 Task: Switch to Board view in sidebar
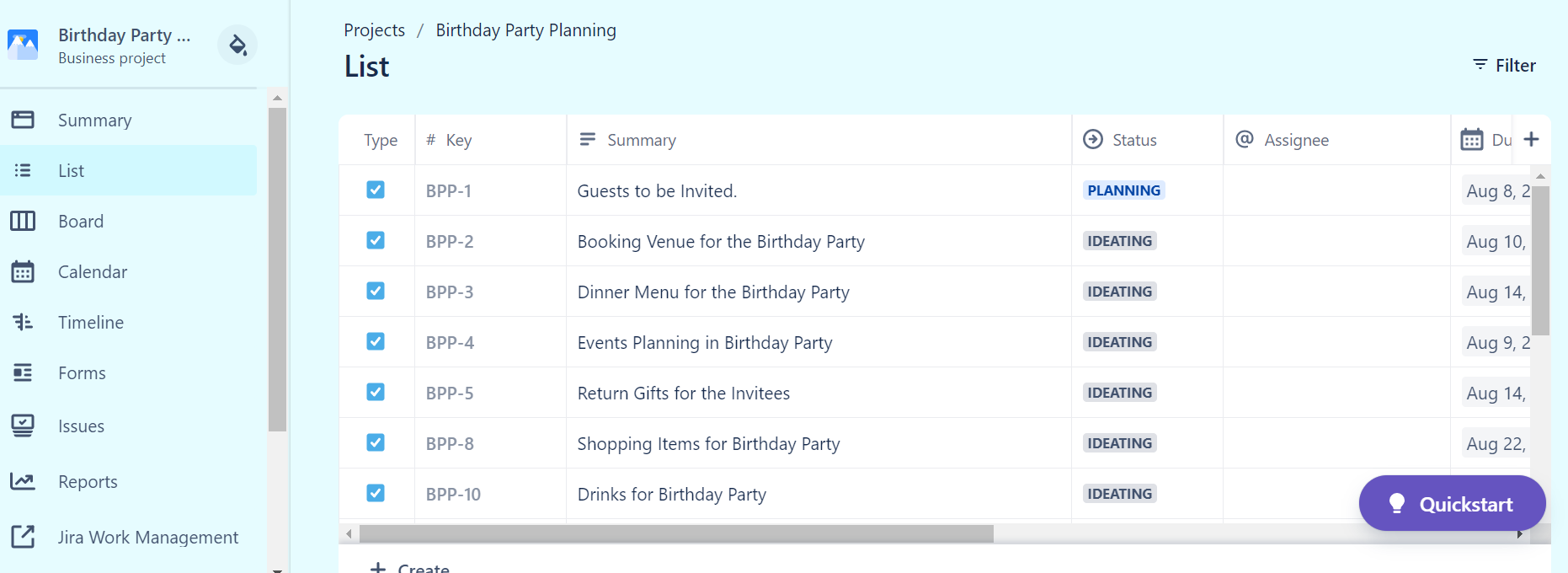pos(129,221)
